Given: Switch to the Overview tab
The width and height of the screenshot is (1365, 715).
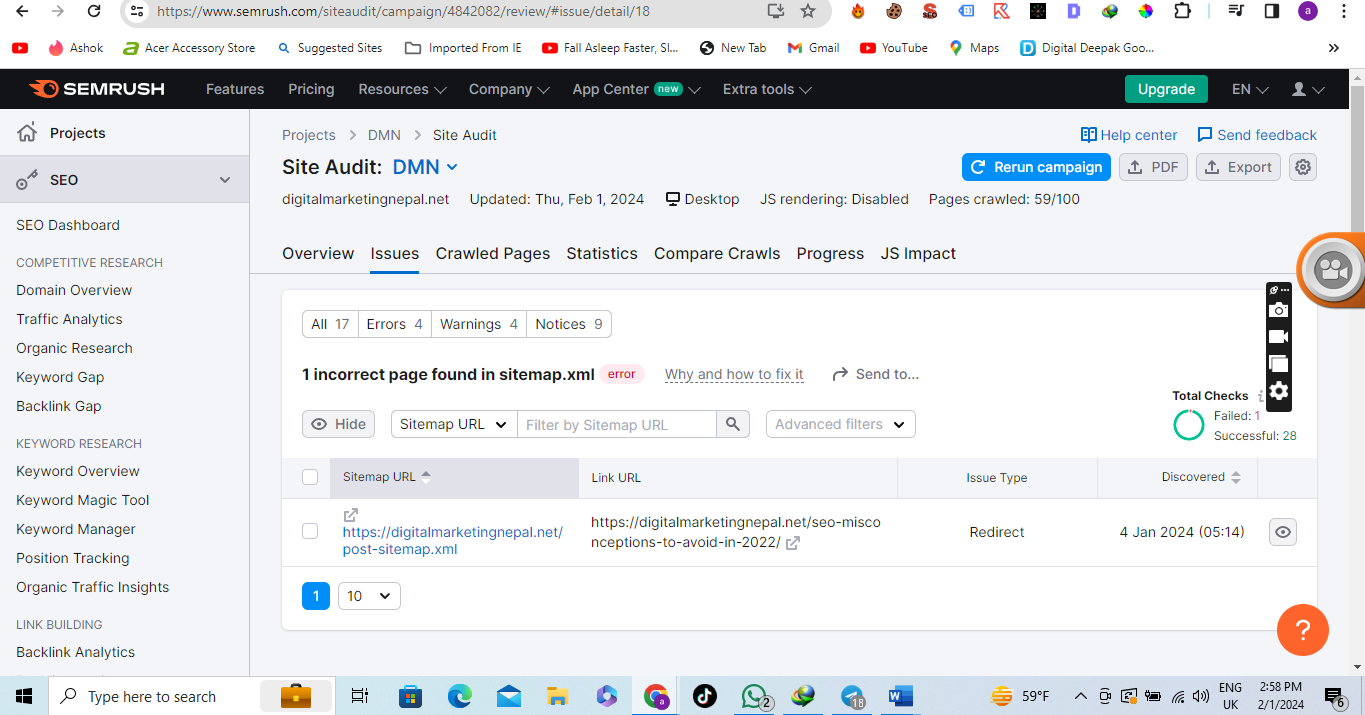Looking at the screenshot, I should [x=318, y=253].
